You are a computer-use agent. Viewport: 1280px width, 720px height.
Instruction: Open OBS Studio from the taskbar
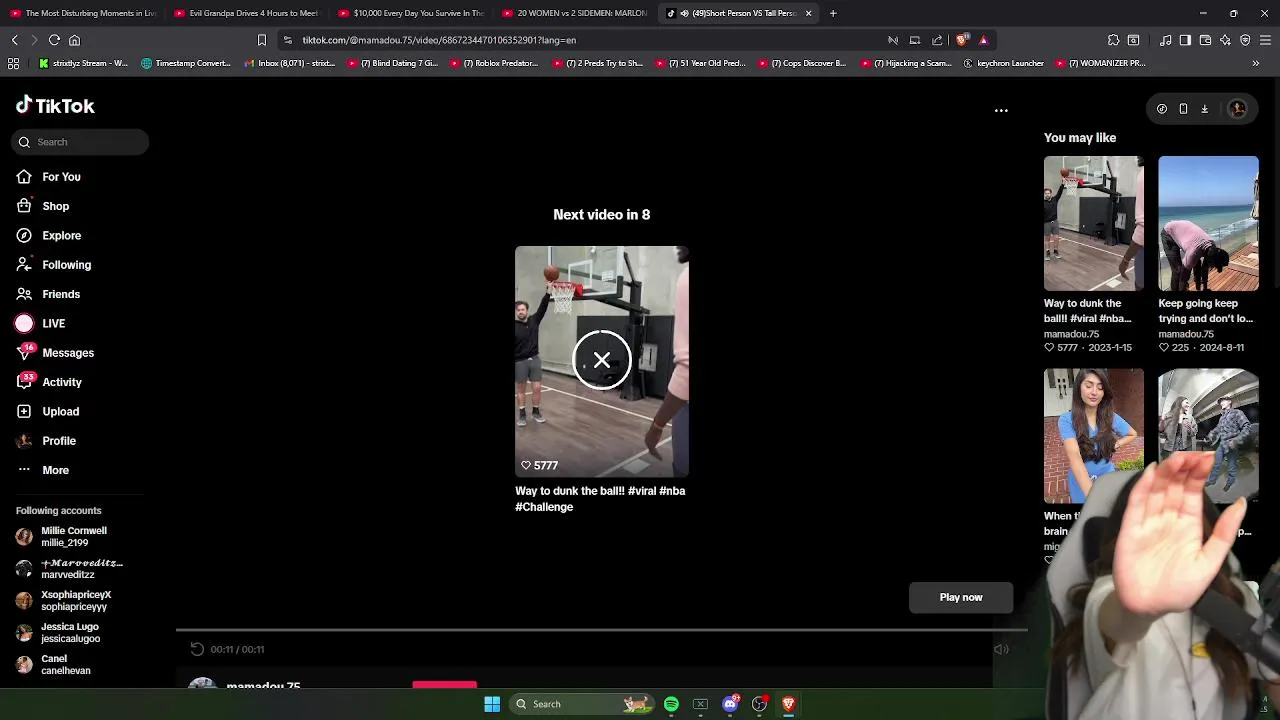(759, 704)
